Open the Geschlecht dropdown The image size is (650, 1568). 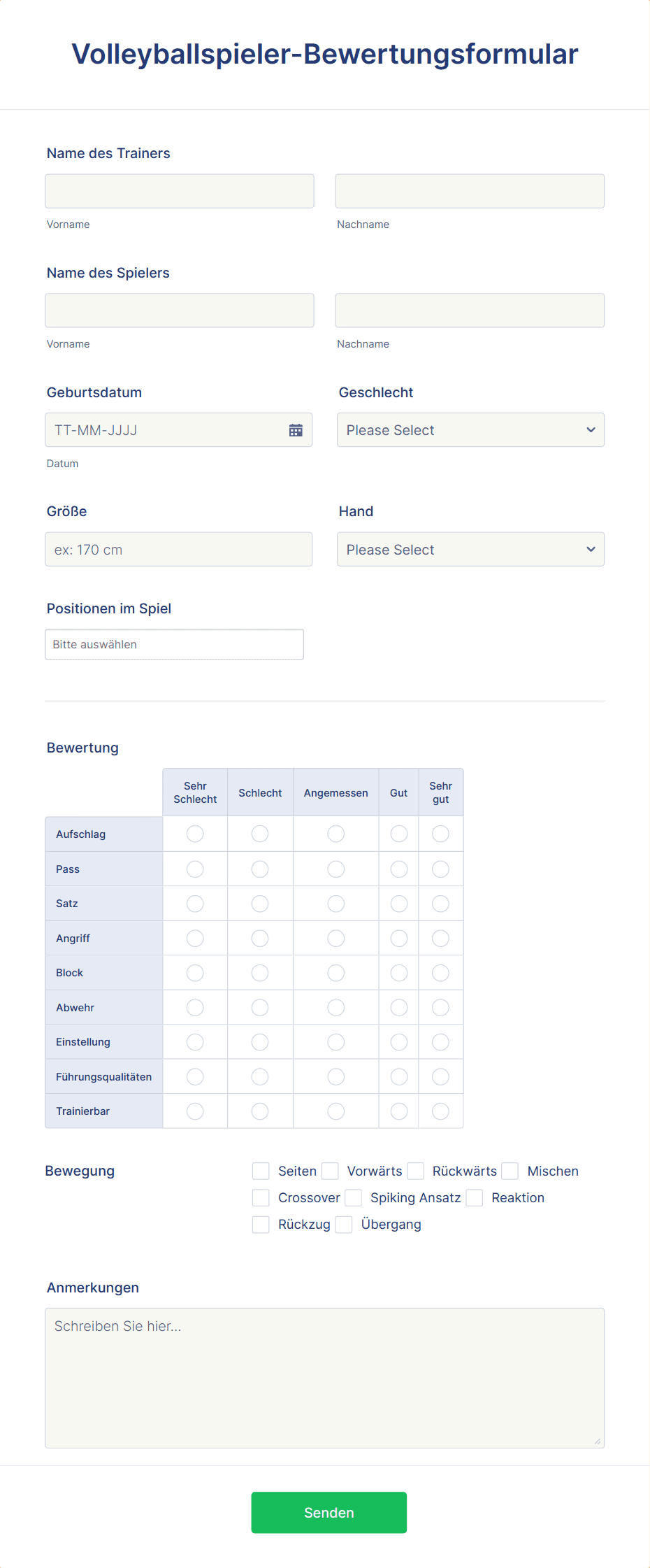point(470,429)
